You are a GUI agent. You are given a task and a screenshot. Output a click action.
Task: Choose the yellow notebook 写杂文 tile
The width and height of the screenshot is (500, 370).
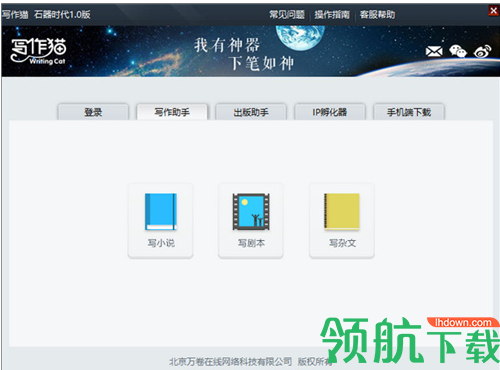tap(342, 220)
